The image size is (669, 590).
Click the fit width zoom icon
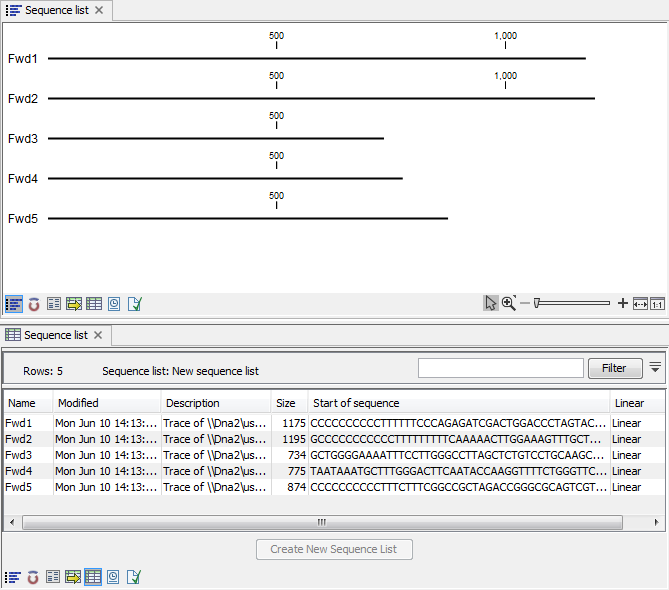pyautogui.click(x=640, y=304)
